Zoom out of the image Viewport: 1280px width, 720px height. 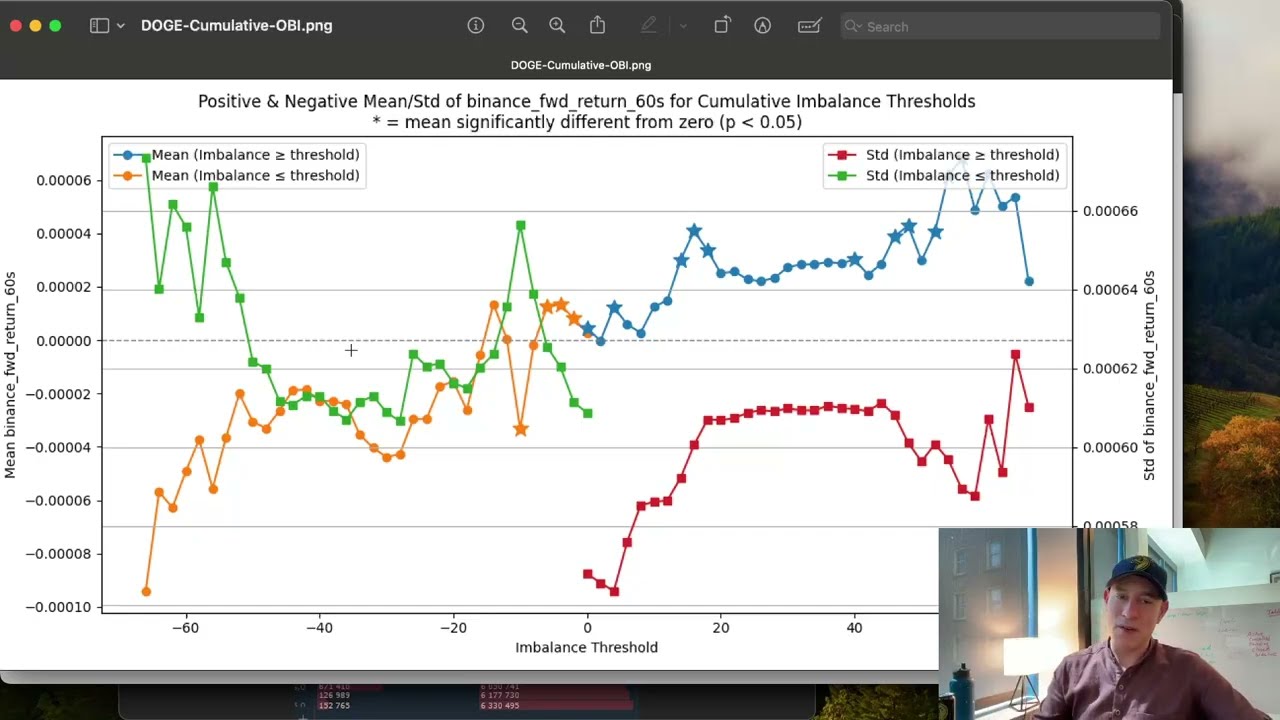click(519, 26)
